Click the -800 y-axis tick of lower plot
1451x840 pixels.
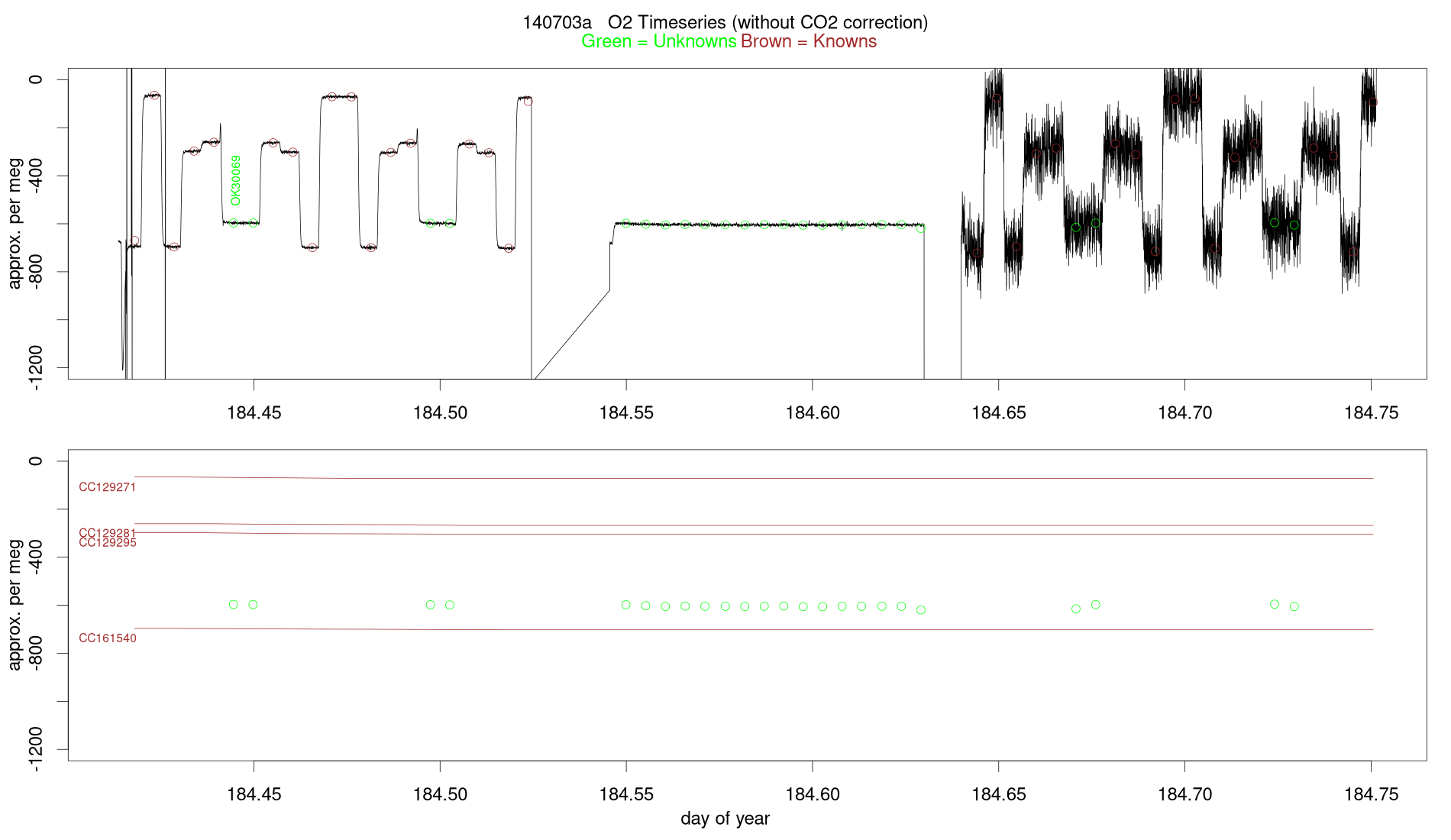(x=35, y=654)
